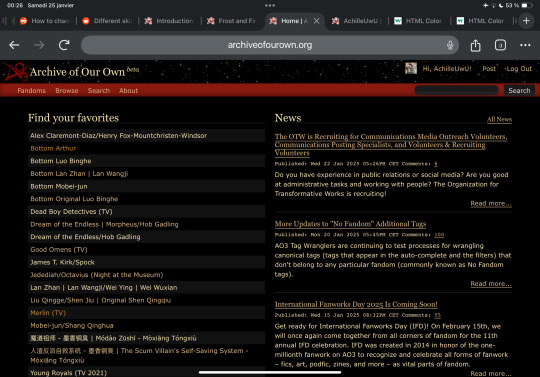Switch to the 'Frost and Fir' tab

pyautogui.click(x=232, y=21)
